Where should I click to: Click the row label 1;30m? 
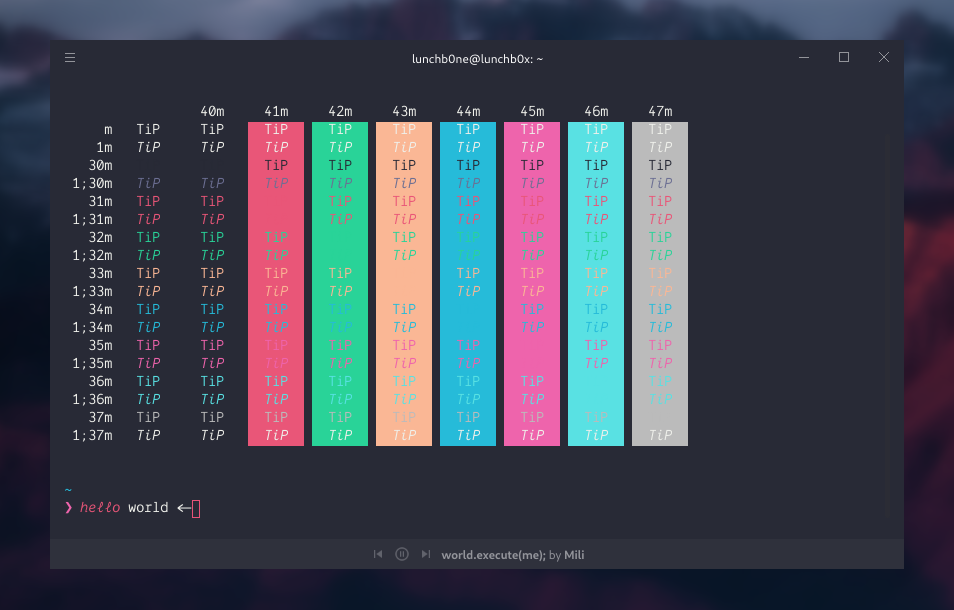point(92,183)
